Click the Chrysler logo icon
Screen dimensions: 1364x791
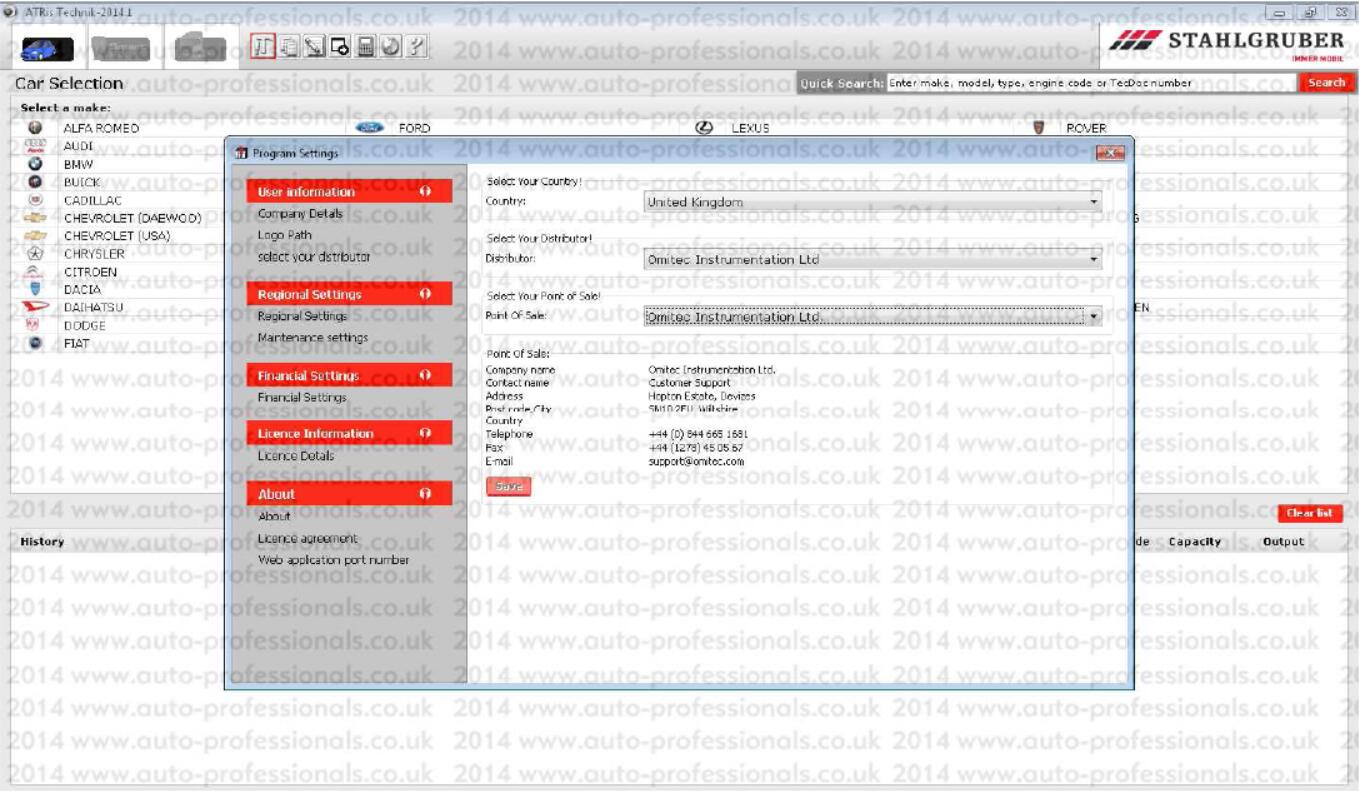point(35,254)
